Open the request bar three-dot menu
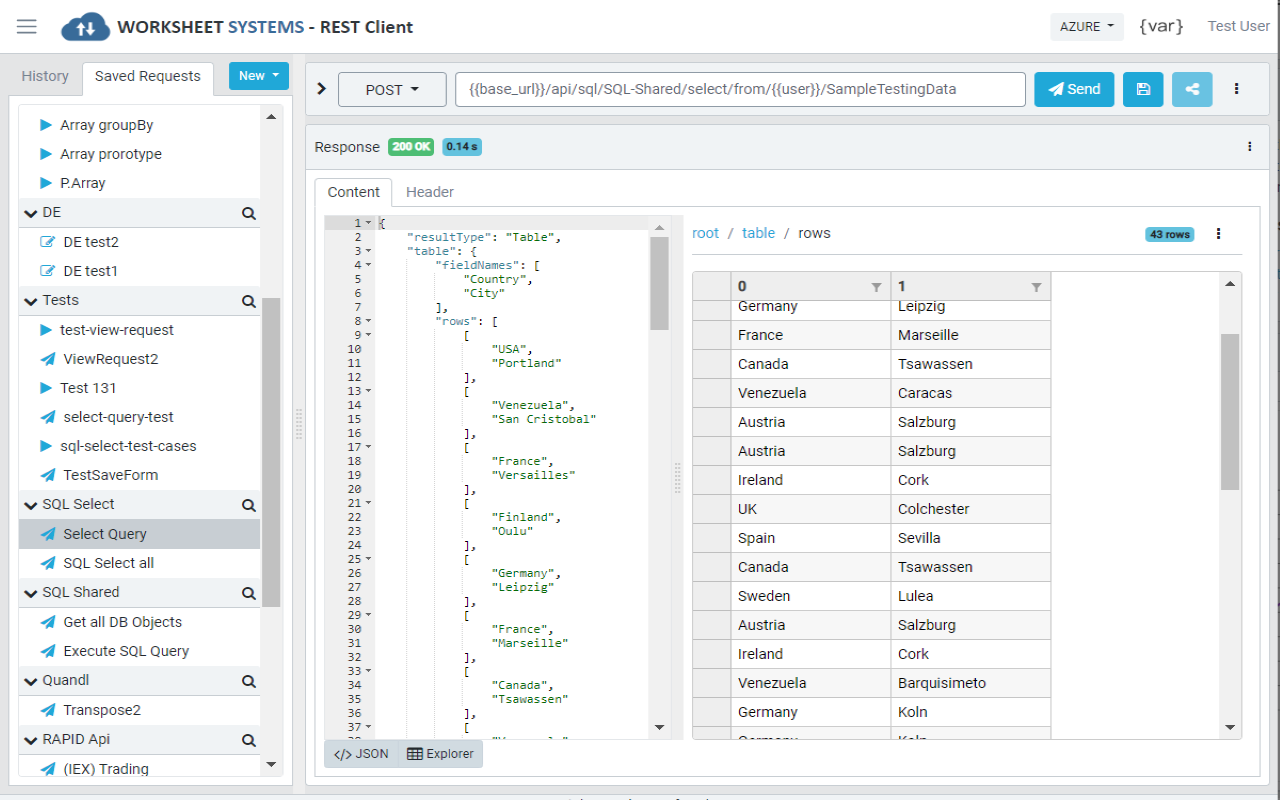Screen dimensions: 1280x800 [1237, 89]
